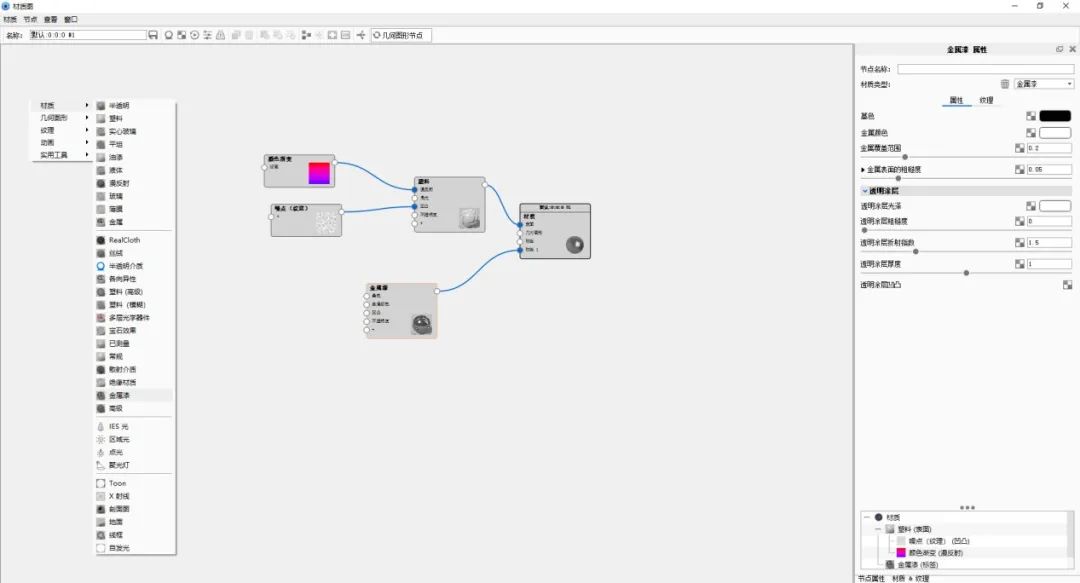Image resolution: width=1080 pixels, height=583 pixels.
Task: Click the save material icon beside the name field
Action: coord(153,35)
